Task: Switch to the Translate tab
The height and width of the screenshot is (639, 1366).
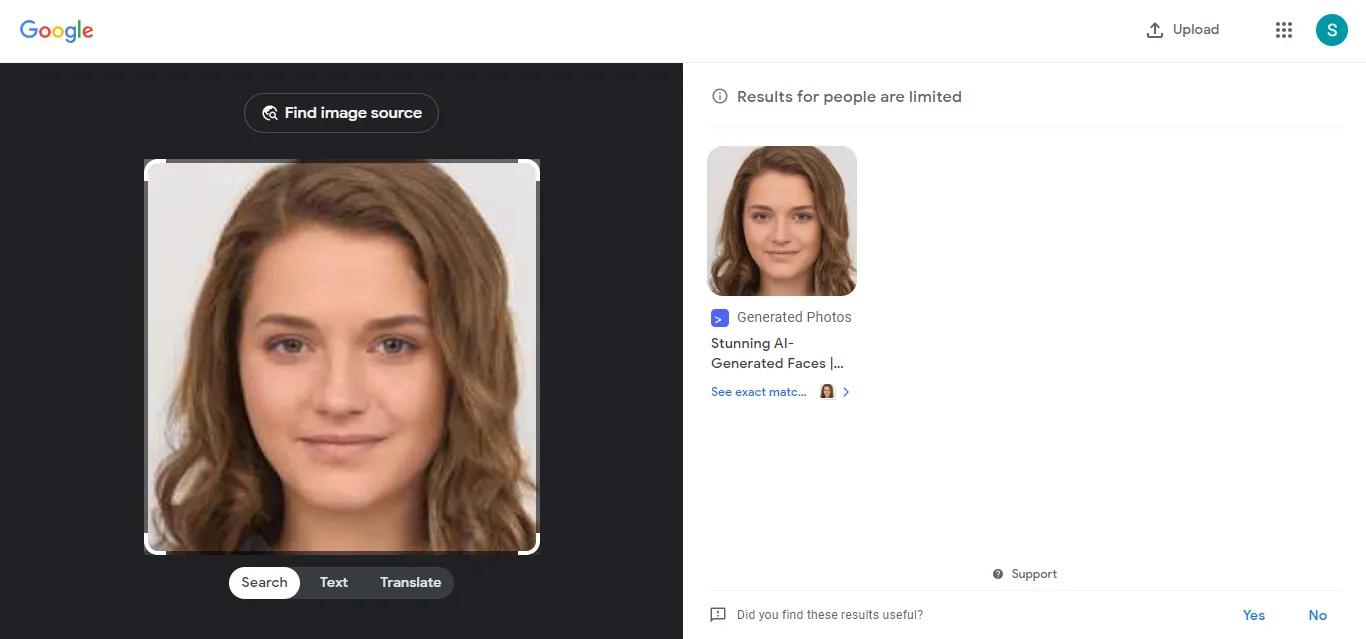Action: coord(410,582)
